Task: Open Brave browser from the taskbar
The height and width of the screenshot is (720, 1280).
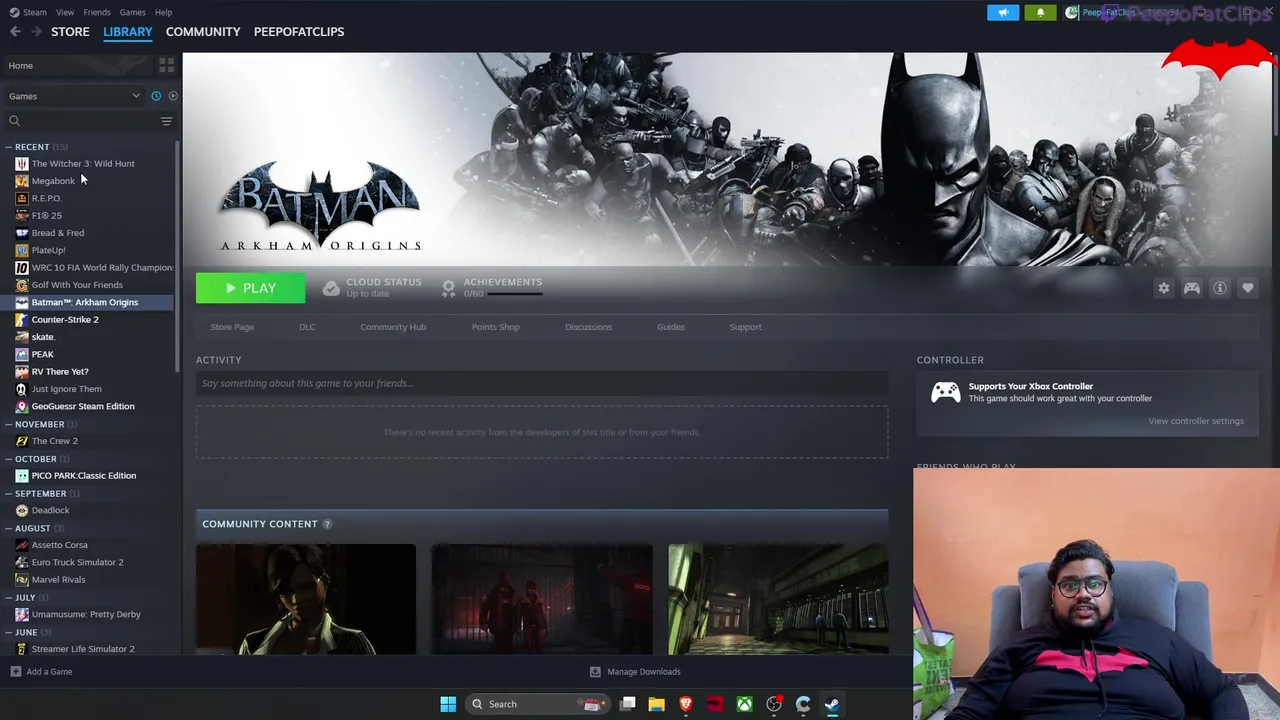Action: tap(686, 704)
